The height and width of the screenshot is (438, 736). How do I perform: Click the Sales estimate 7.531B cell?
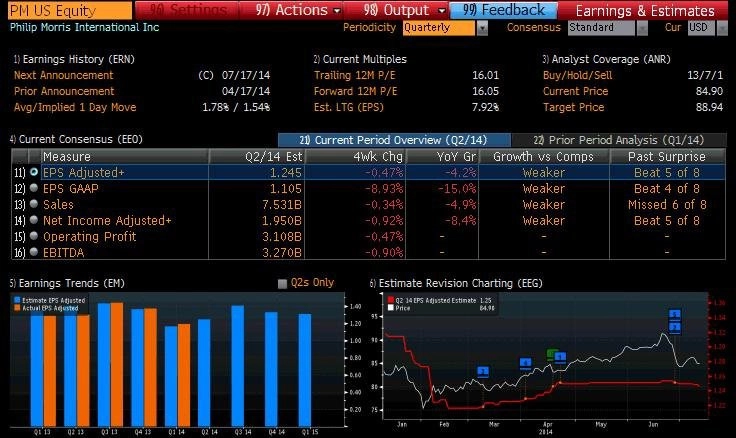coord(282,205)
